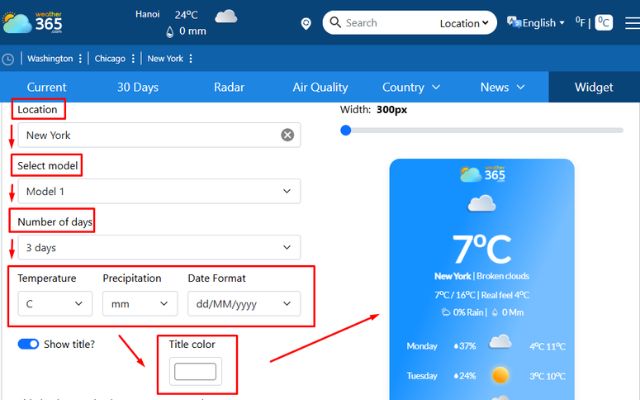Image resolution: width=640 pixels, height=400 pixels.
Task: Expand the News menu
Action: [502, 87]
